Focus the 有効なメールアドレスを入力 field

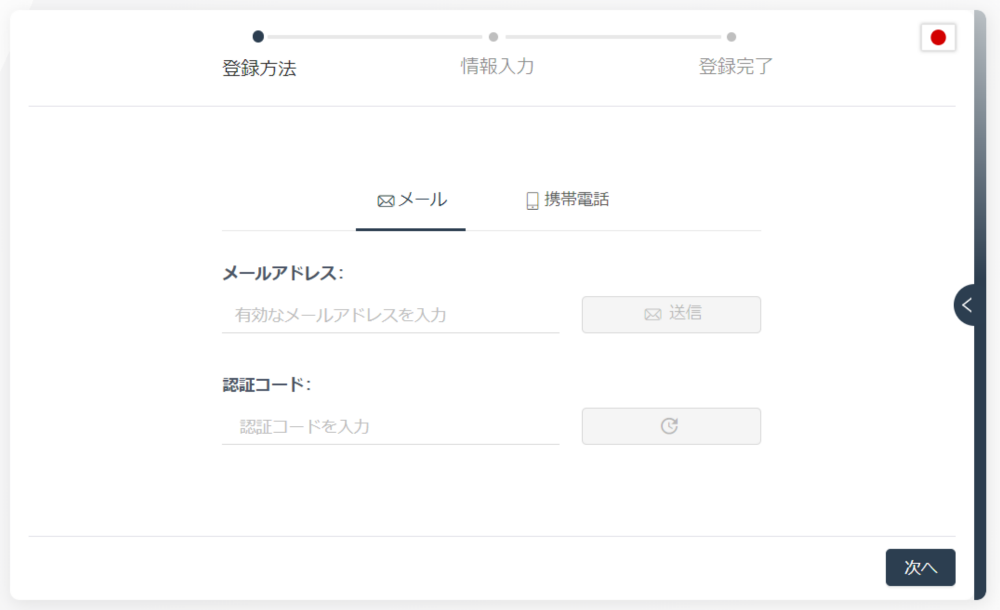(x=390, y=315)
